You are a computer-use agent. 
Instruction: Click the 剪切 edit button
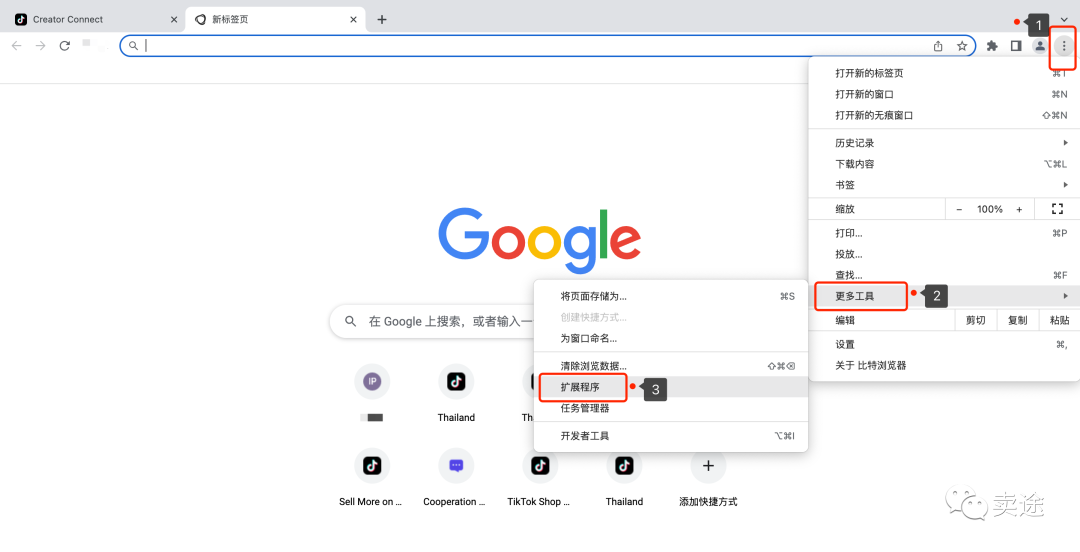(x=975, y=320)
